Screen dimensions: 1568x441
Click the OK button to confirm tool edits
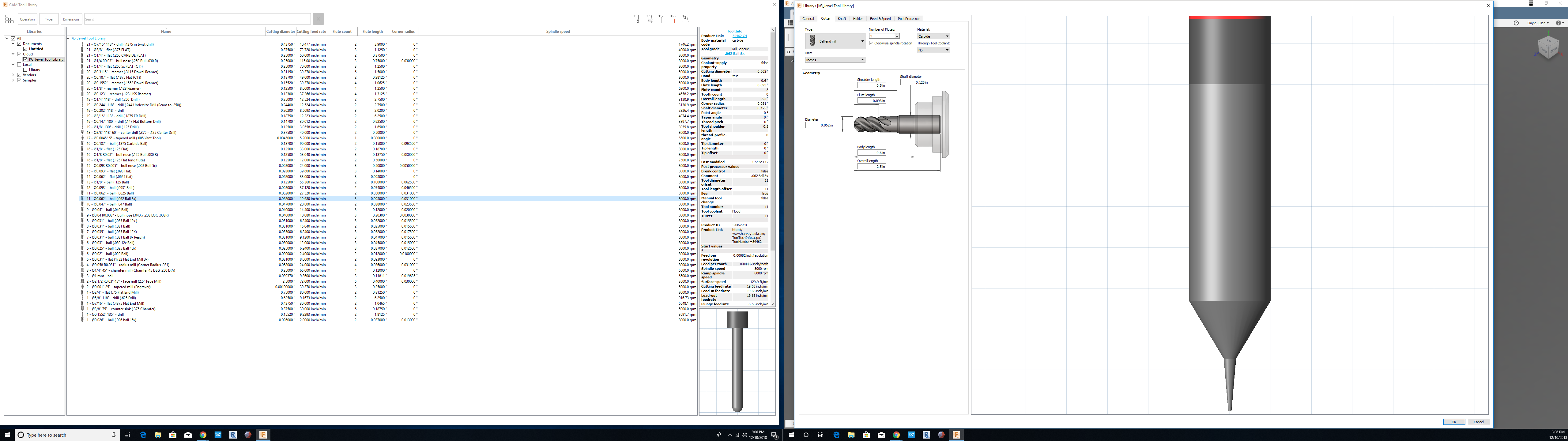click(x=1454, y=421)
